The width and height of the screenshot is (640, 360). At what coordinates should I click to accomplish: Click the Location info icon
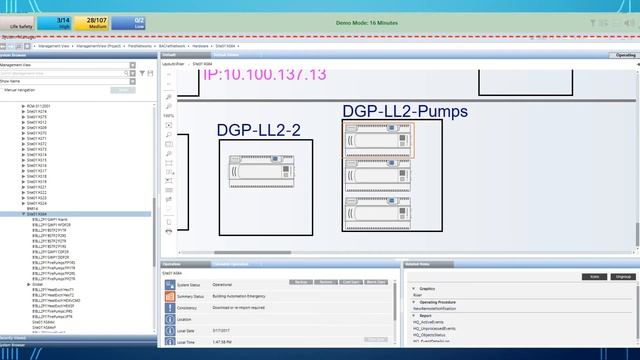(170, 319)
